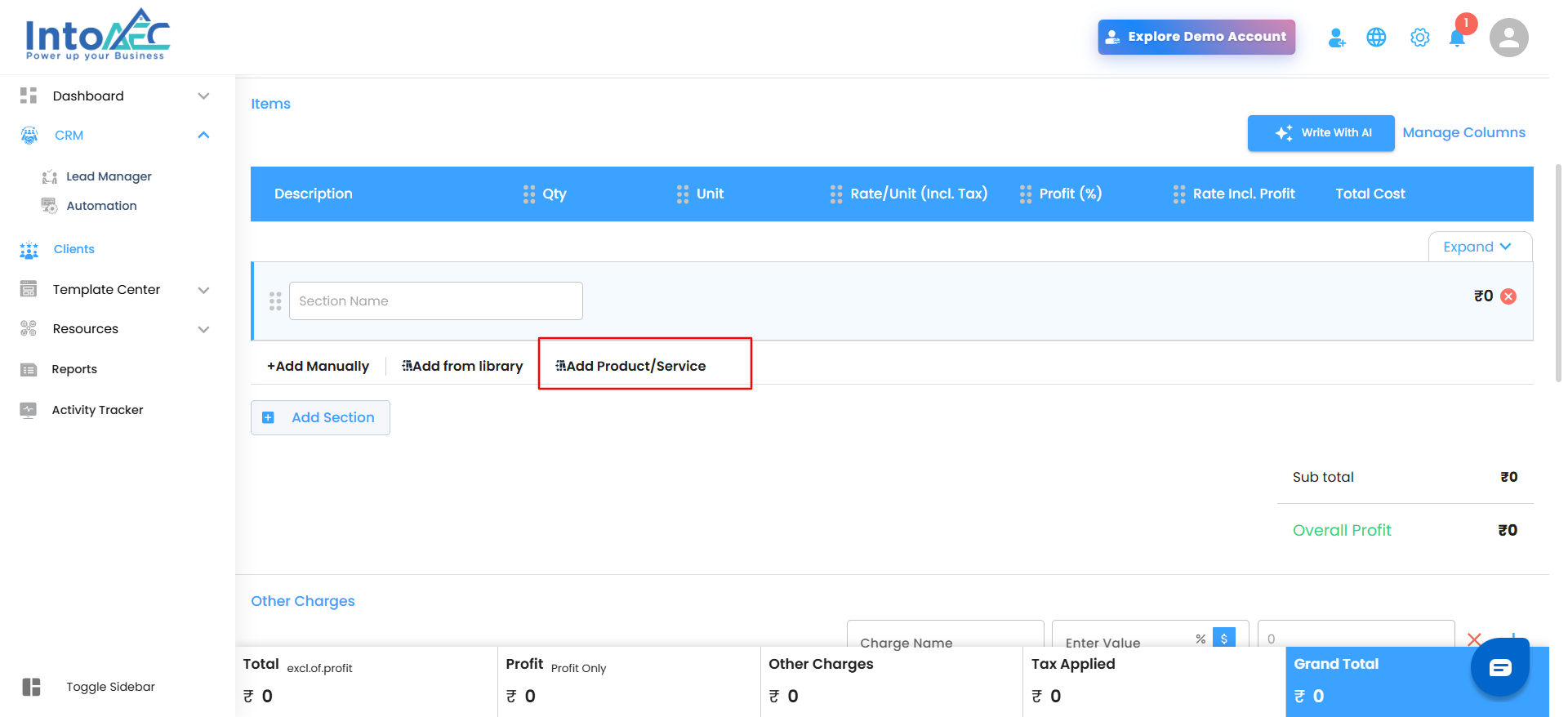
Task: Go to Lead Manager
Action: point(109,176)
